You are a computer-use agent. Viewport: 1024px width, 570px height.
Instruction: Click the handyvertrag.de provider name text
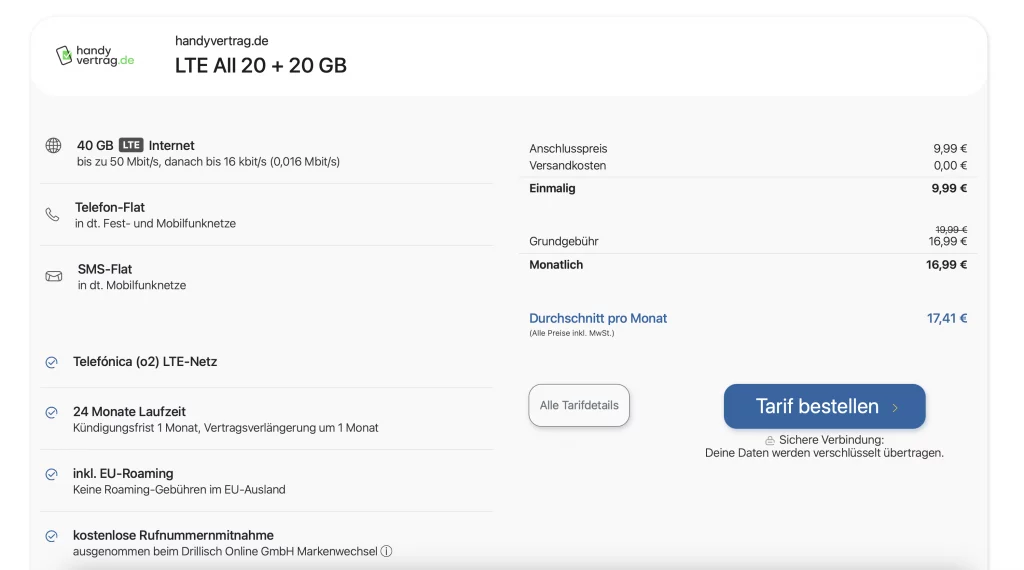(x=221, y=41)
